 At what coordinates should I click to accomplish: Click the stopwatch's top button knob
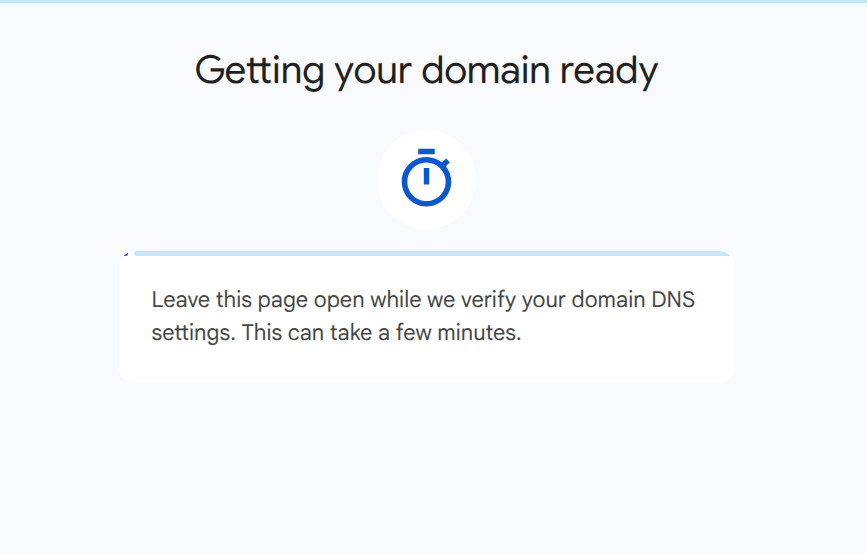426,152
